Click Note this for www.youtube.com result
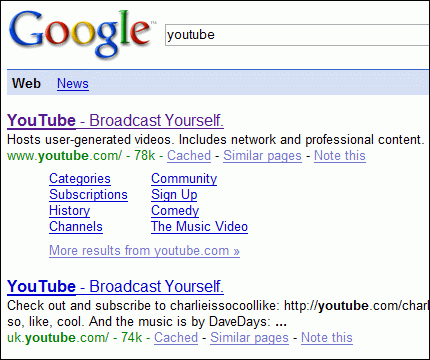 pyautogui.click(x=340, y=156)
